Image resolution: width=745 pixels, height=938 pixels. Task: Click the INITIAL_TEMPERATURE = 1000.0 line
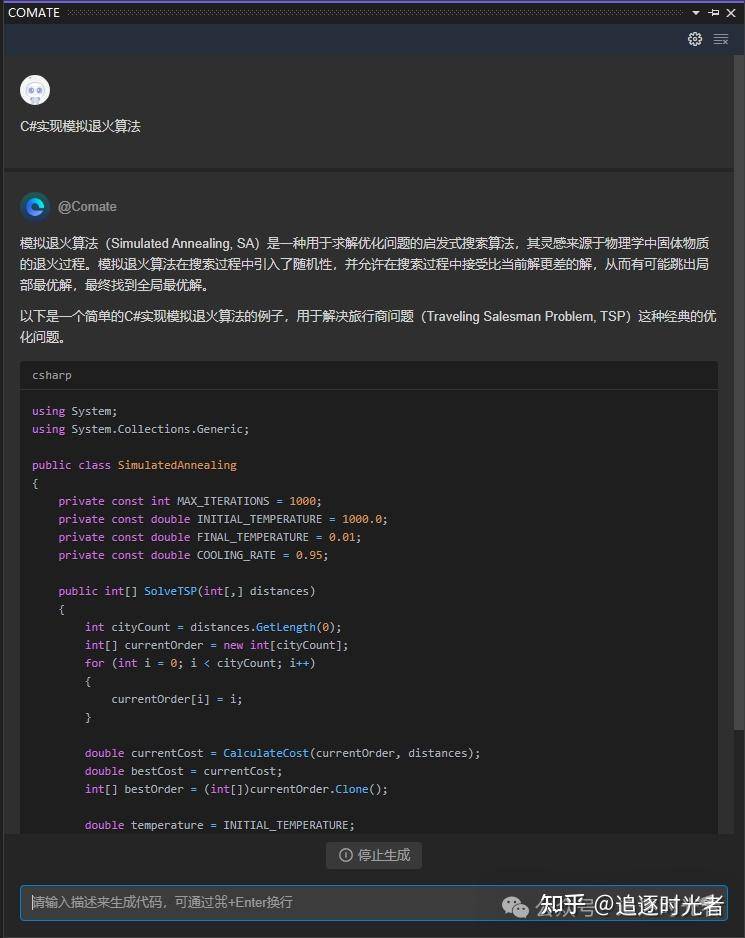tap(223, 519)
